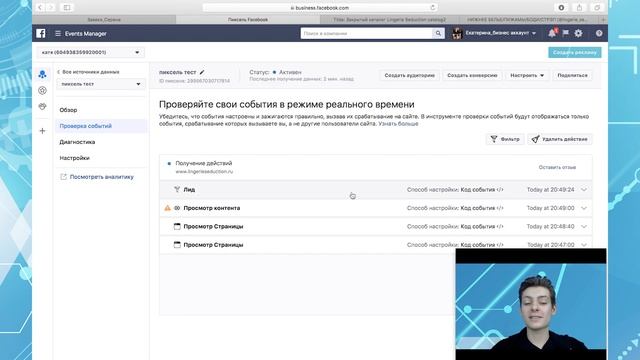
Task: Click the Safari show tabs icon
Action: pos(597,7)
